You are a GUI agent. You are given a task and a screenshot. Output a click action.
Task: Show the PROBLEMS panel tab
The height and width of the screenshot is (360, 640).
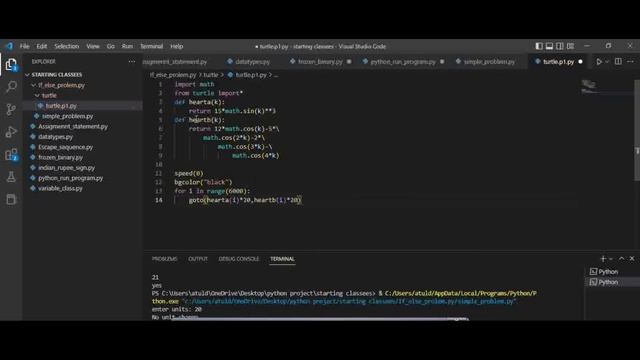point(164,259)
